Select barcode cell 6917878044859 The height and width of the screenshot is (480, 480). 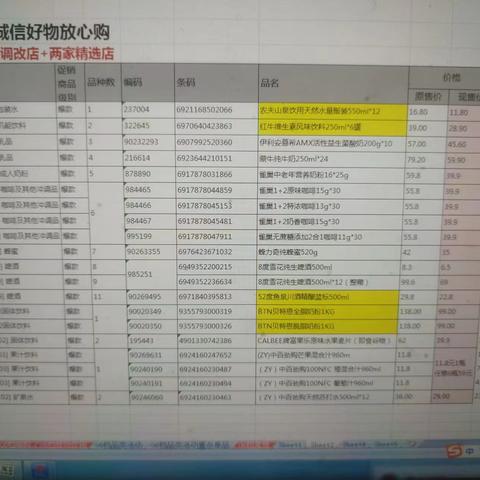(217, 190)
